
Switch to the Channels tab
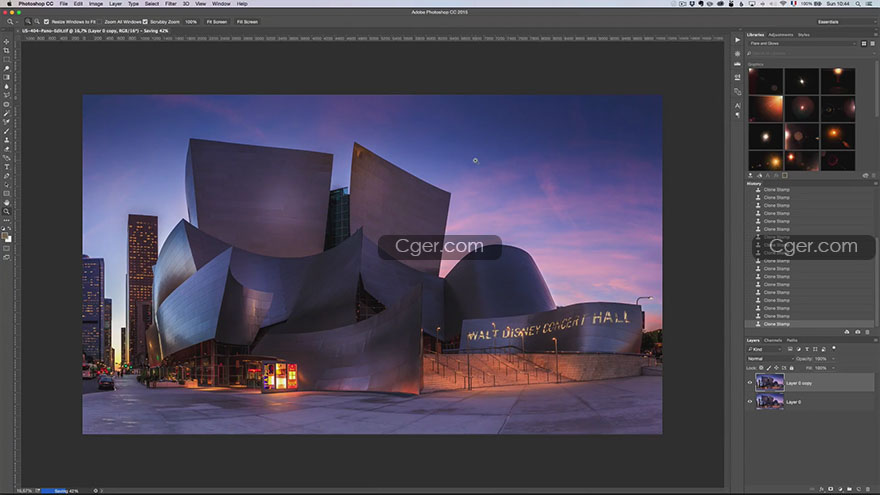(773, 340)
